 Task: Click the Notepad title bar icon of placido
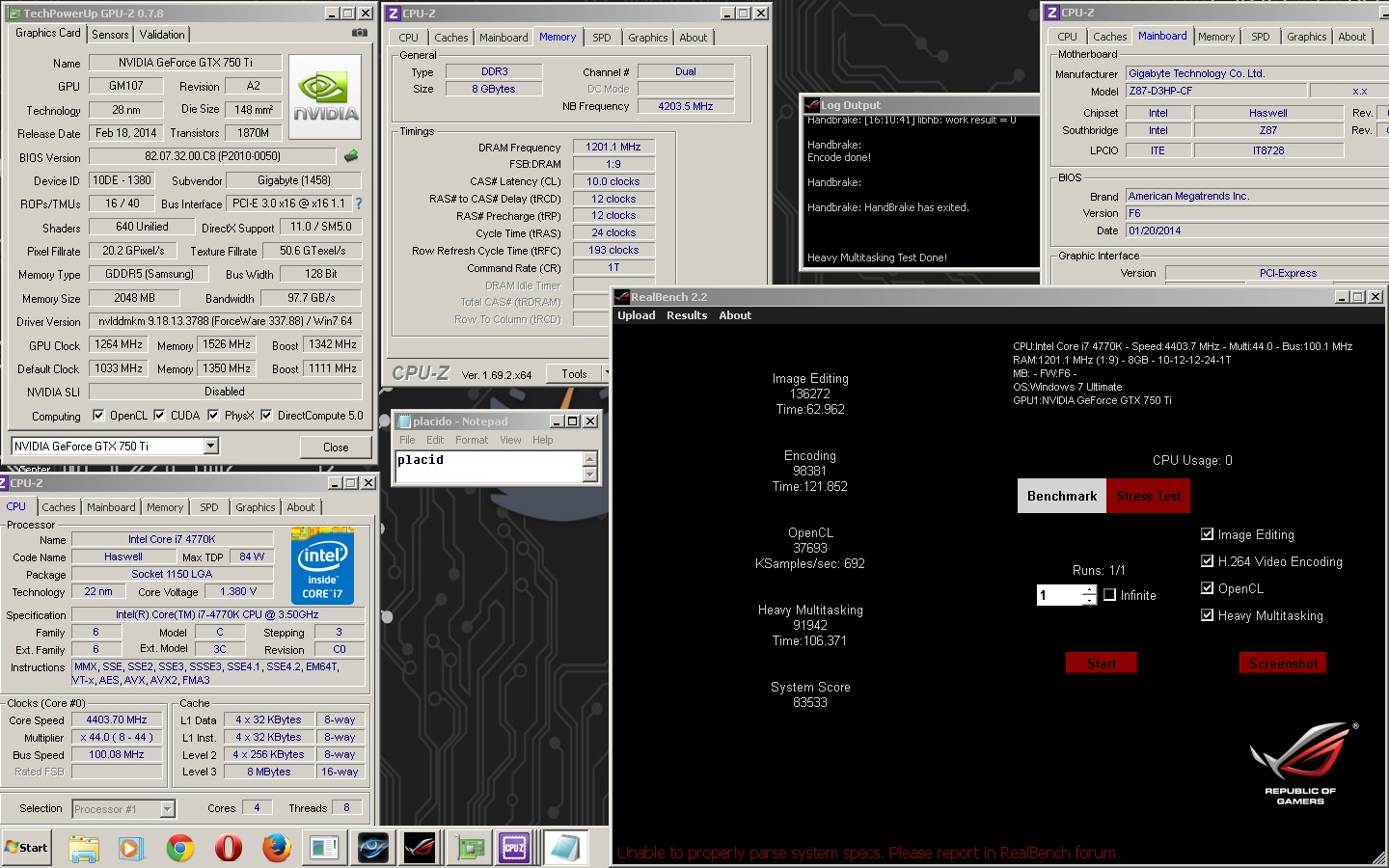(x=404, y=421)
